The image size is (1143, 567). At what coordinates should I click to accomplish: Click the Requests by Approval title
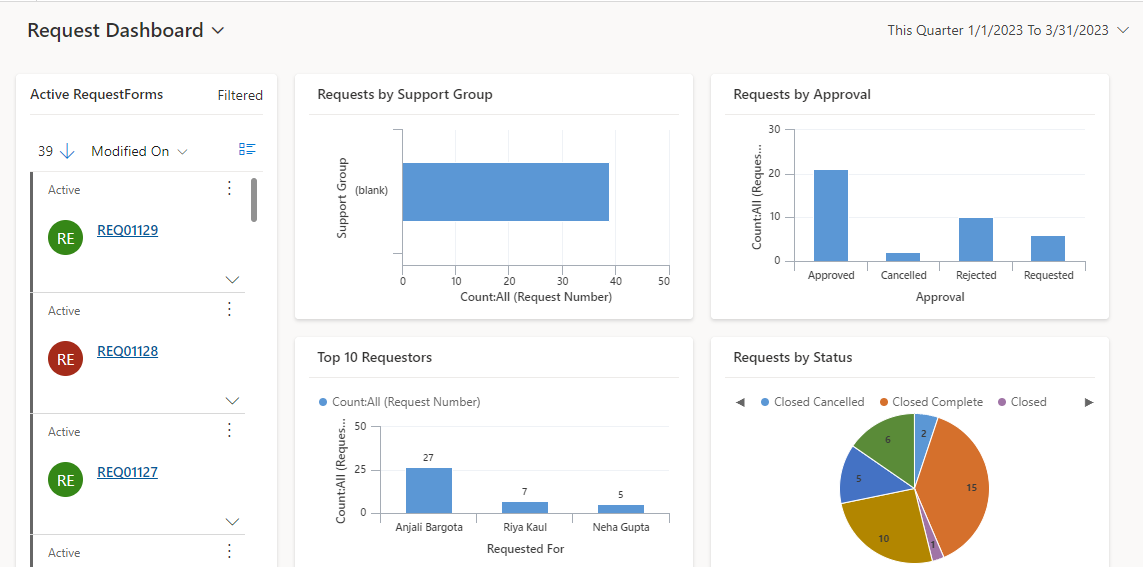(x=802, y=94)
